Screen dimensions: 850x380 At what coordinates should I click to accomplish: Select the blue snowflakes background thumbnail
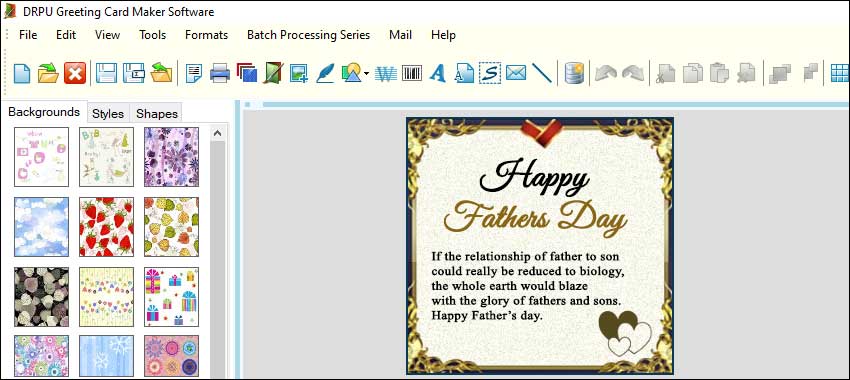(106, 356)
